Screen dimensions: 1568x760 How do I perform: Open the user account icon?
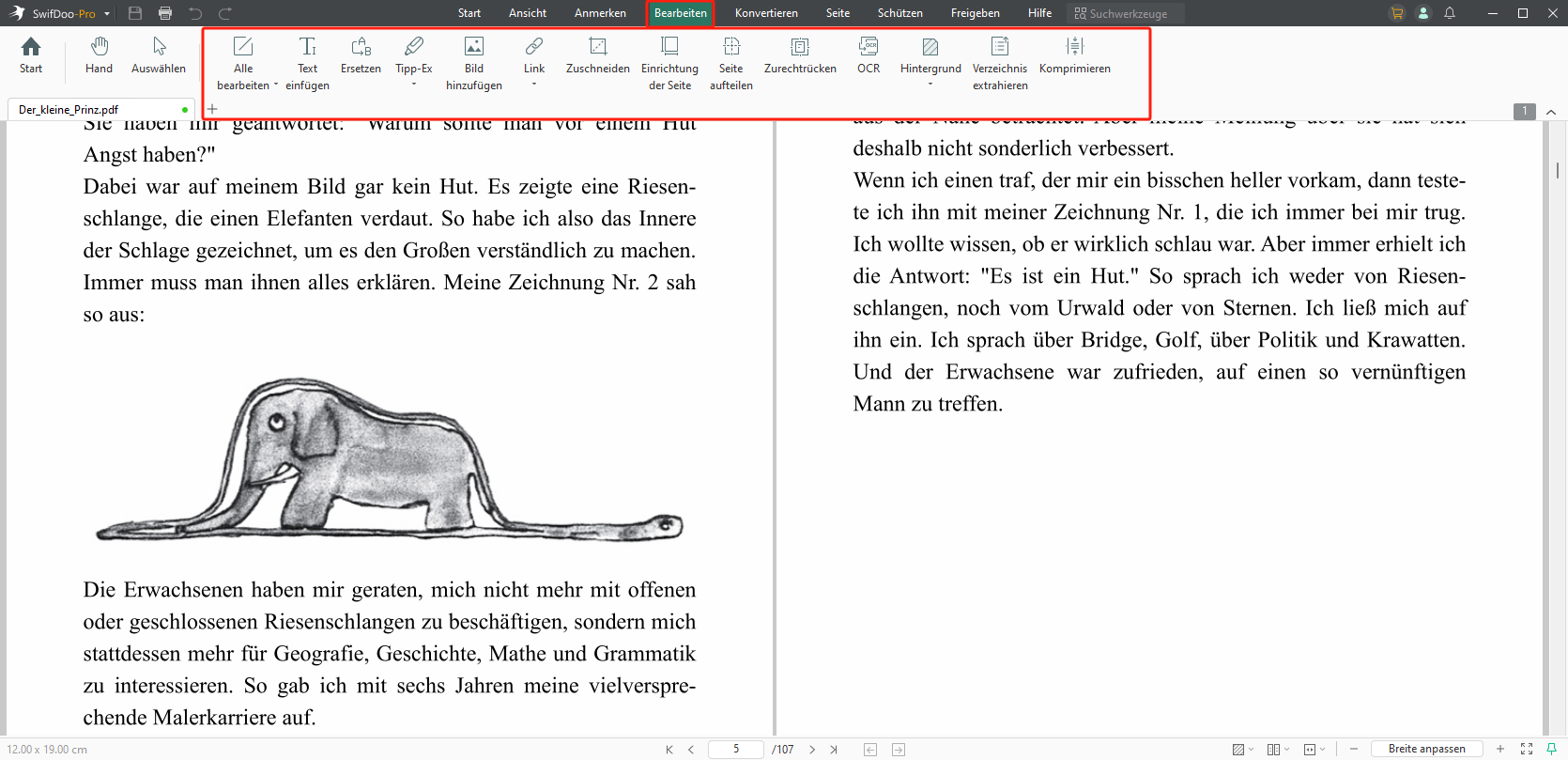click(1423, 13)
